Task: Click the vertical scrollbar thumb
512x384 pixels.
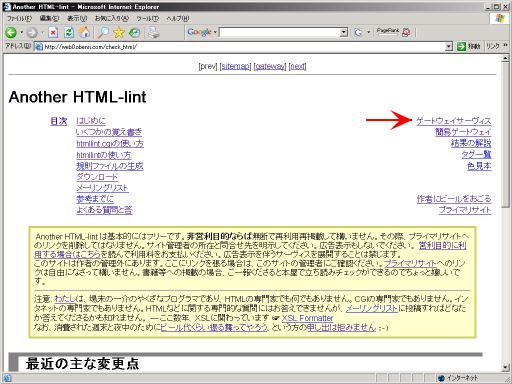Action: click(x=505, y=135)
